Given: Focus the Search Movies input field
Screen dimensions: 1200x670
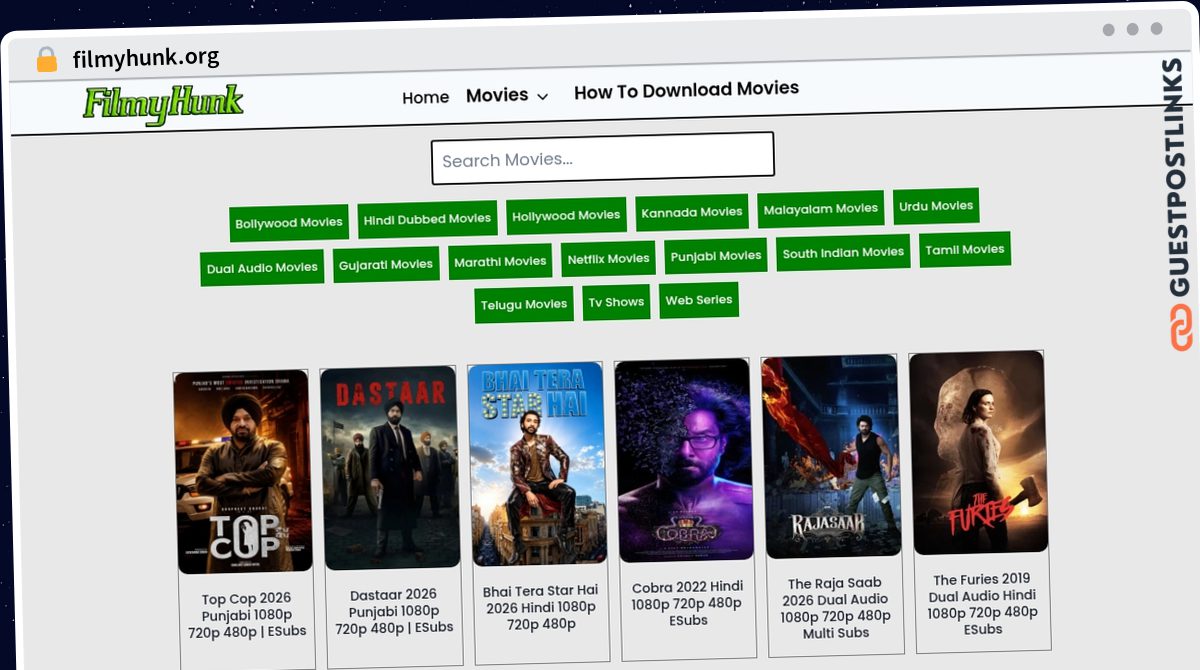Looking at the screenshot, I should coord(603,158).
